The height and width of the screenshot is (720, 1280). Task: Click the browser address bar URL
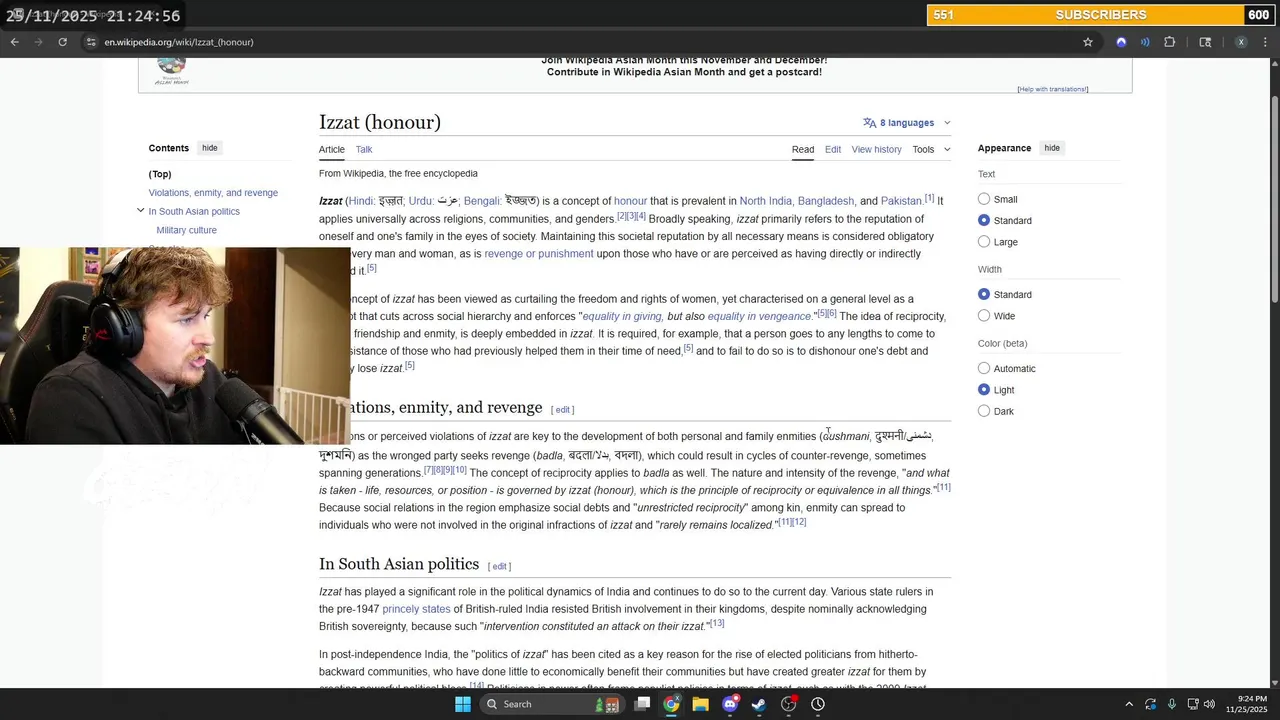coord(179,42)
